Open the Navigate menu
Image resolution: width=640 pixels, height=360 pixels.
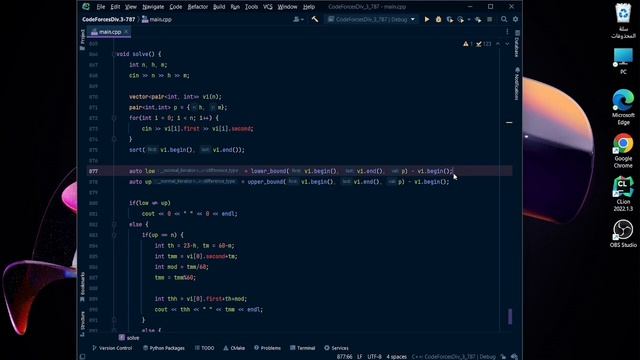153,7
